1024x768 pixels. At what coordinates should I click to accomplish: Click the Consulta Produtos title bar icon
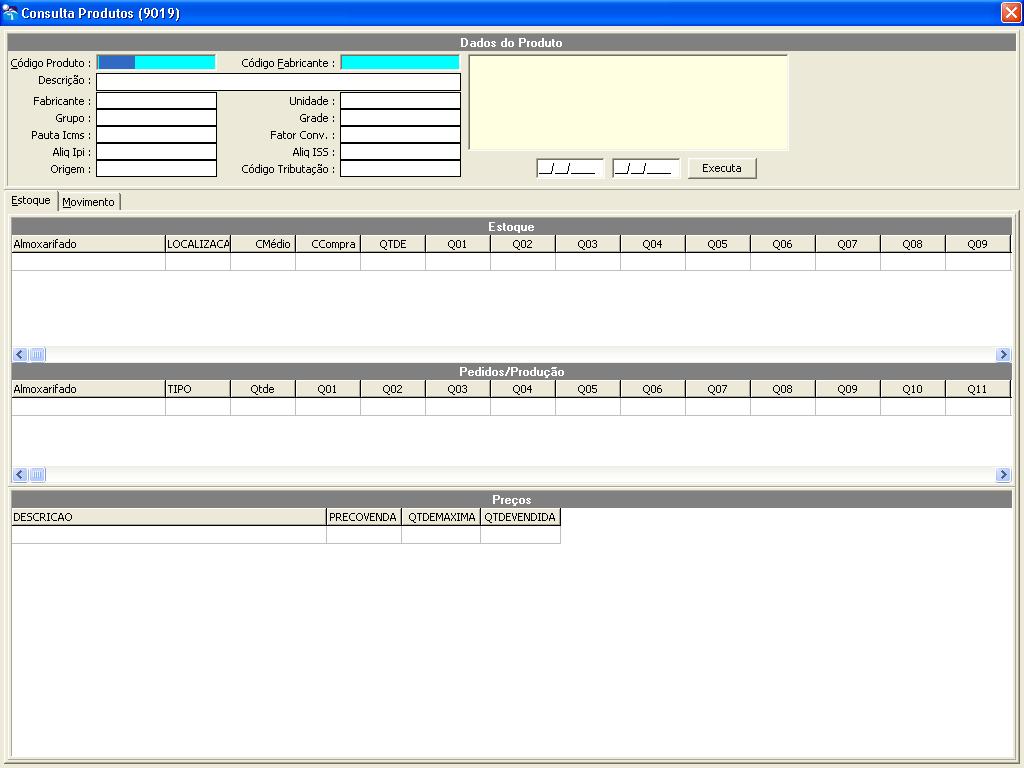point(10,12)
